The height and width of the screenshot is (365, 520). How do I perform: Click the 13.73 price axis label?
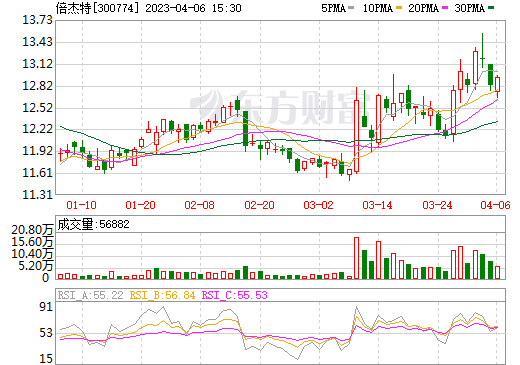click(37, 20)
